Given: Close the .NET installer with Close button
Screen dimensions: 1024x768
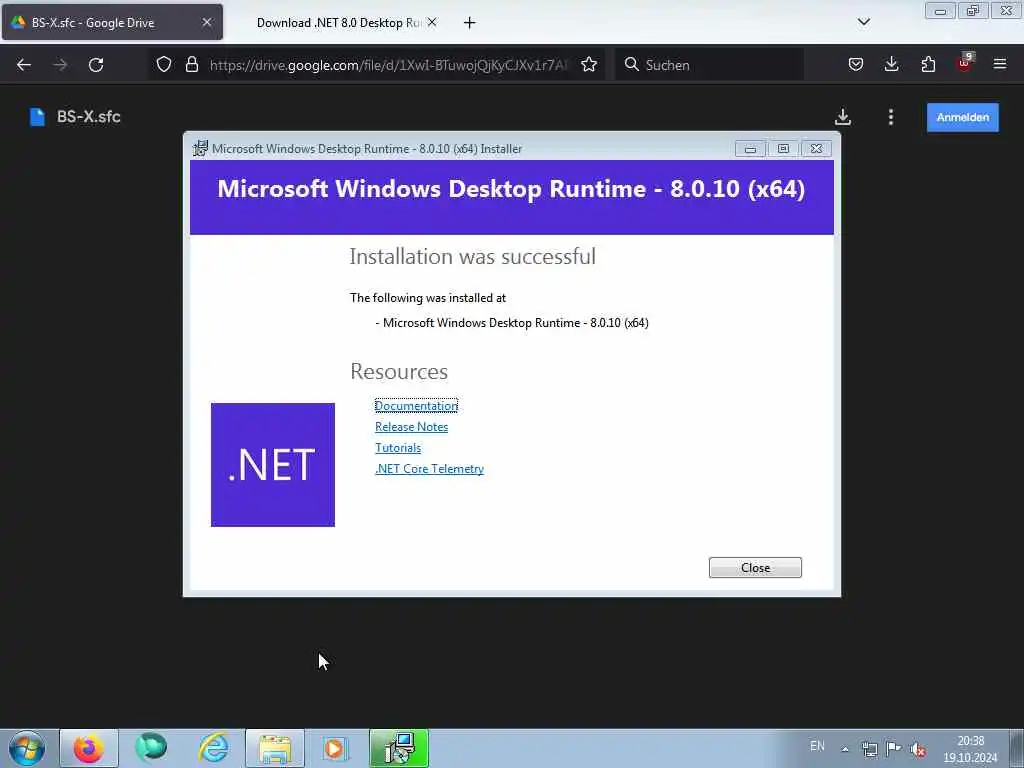Looking at the screenshot, I should click(755, 568).
